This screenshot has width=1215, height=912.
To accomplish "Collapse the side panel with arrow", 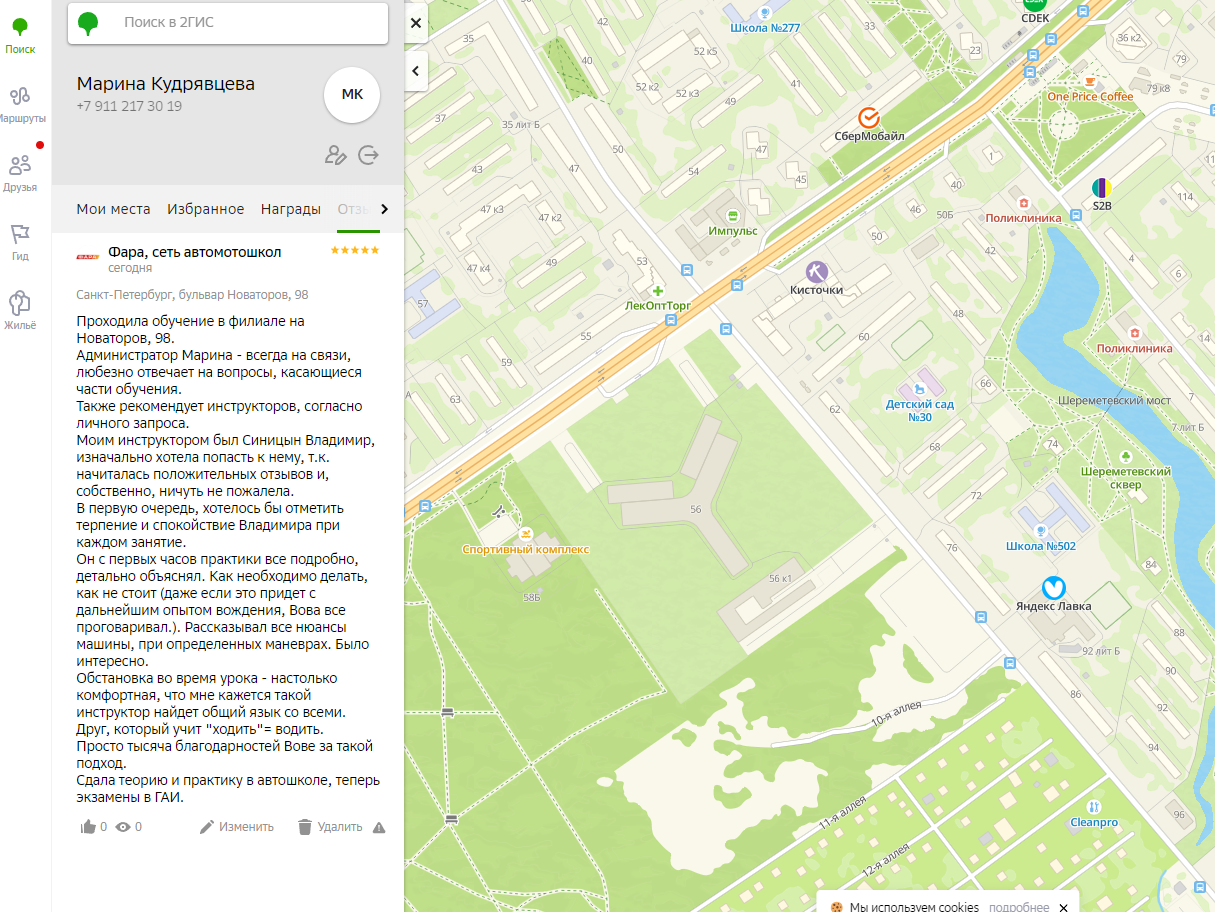I will [x=416, y=71].
